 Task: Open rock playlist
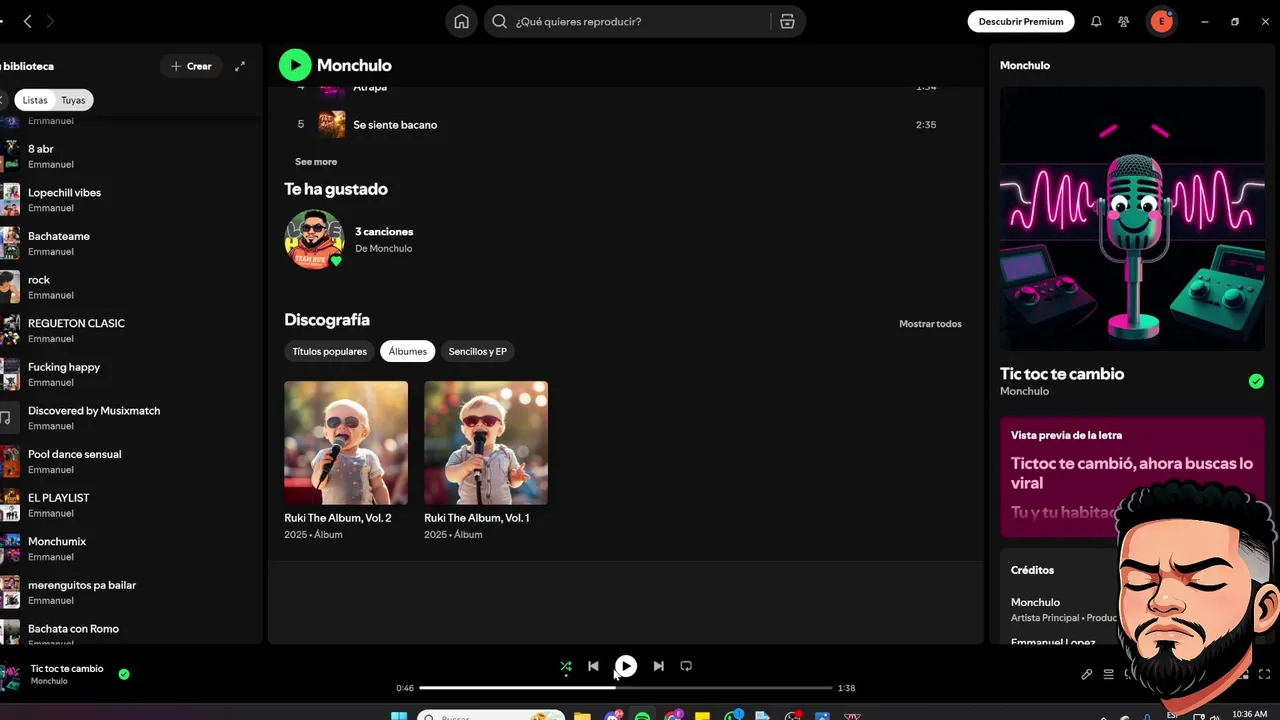(x=130, y=287)
